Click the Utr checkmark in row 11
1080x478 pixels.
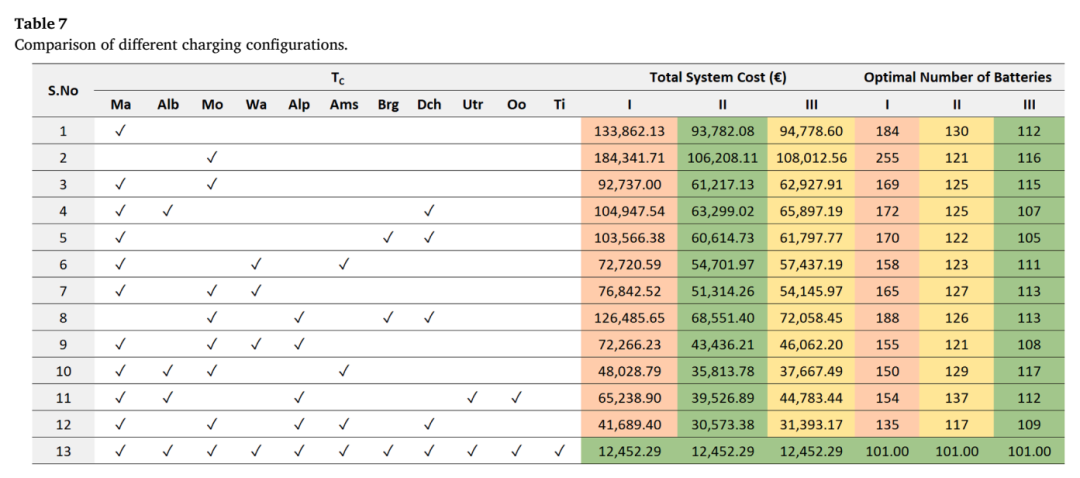[472, 398]
